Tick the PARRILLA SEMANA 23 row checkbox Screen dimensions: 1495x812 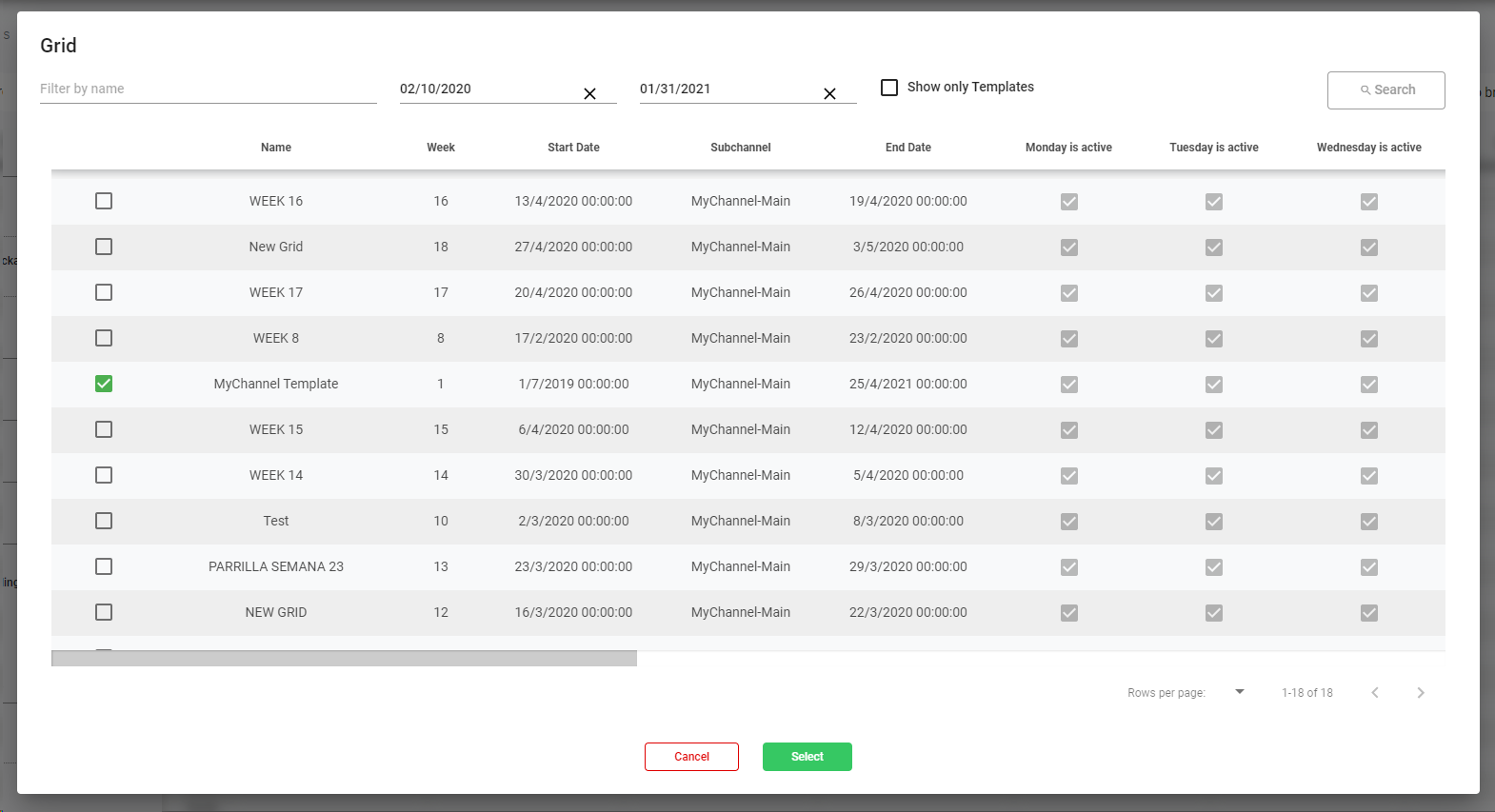(104, 566)
